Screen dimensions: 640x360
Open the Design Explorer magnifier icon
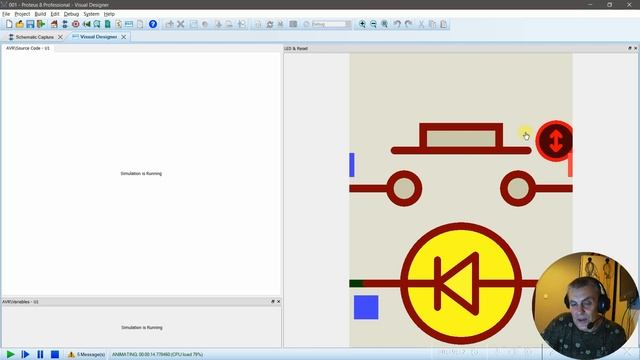pos(97,24)
